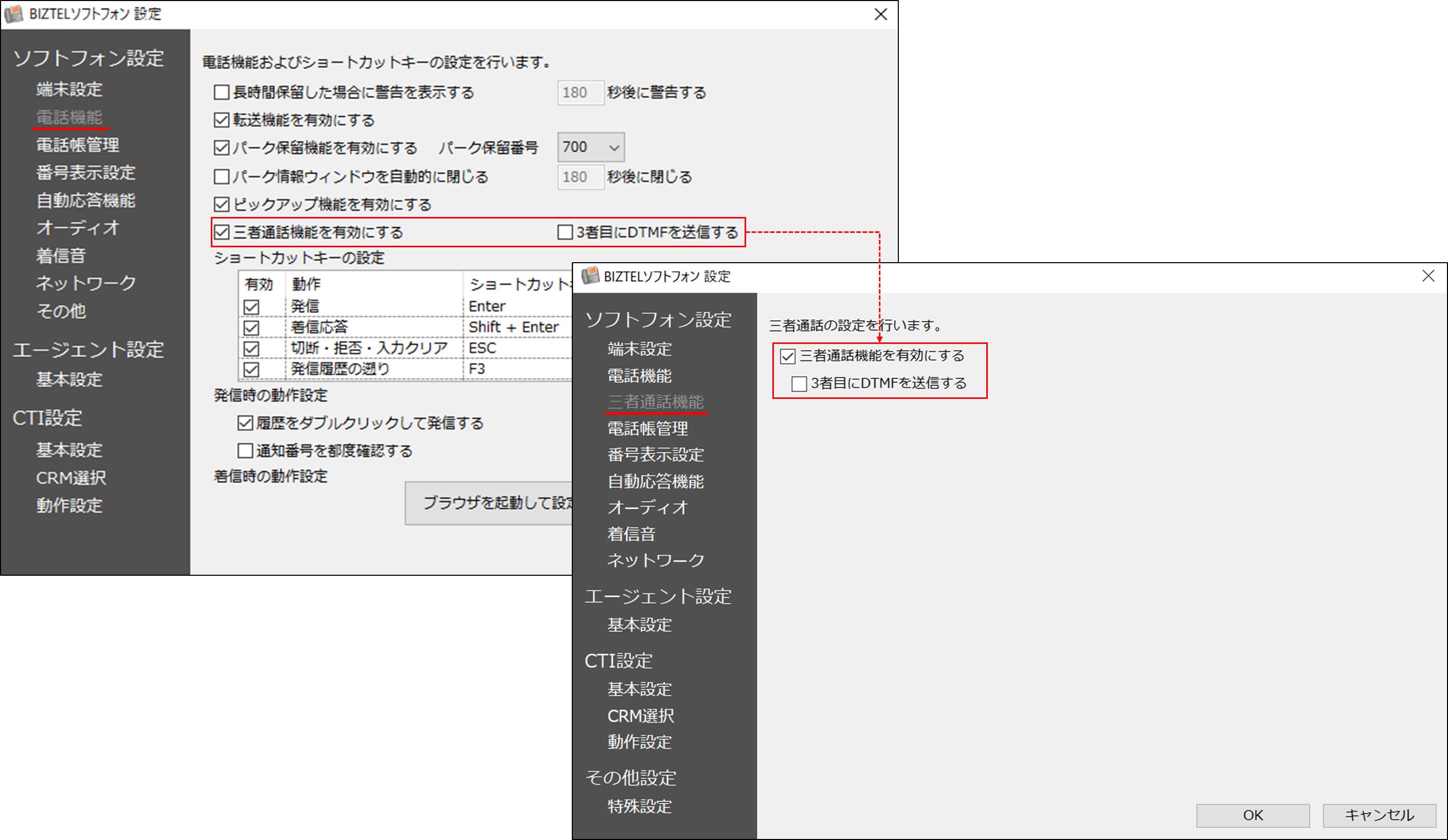Enable 3者目にDTMFを送信する in front window
Screen dimensions: 1448x840
pos(799,383)
